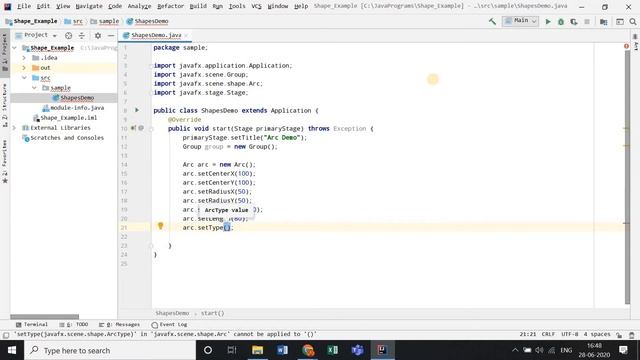Click the taskbar search box
This screenshot has height=360, width=640.
coord(110,350)
